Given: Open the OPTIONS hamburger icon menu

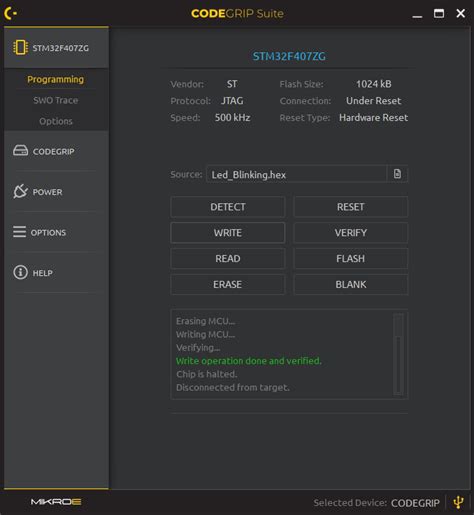Looking at the screenshot, I should pyautogui.click(x=19, y=232).
